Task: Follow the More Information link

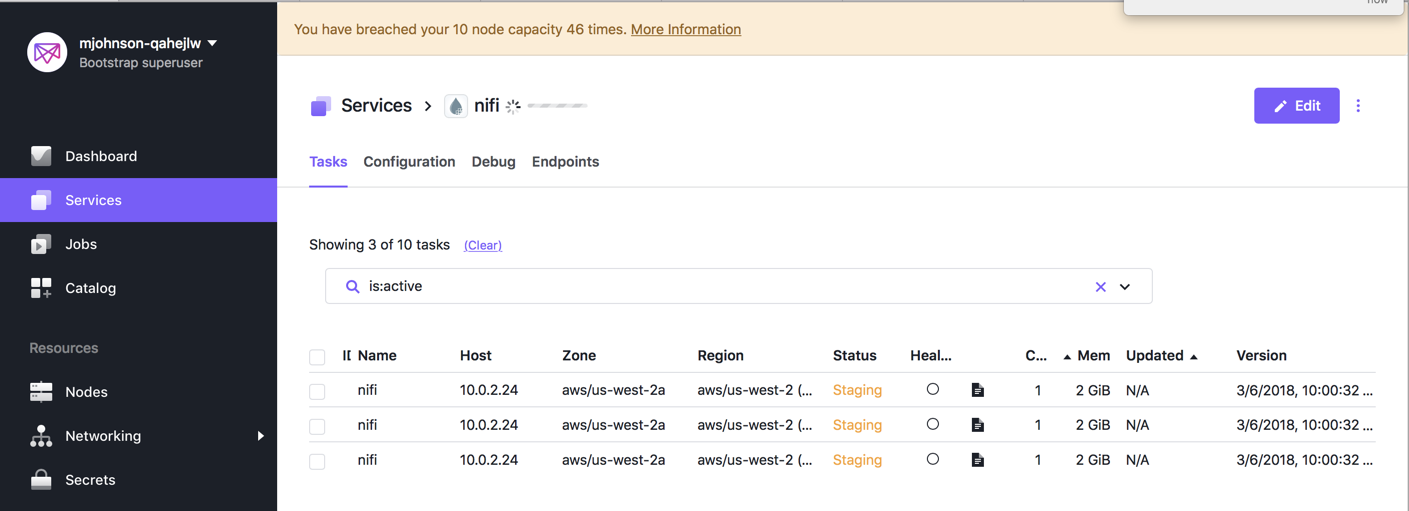Action: click(685, 29)
